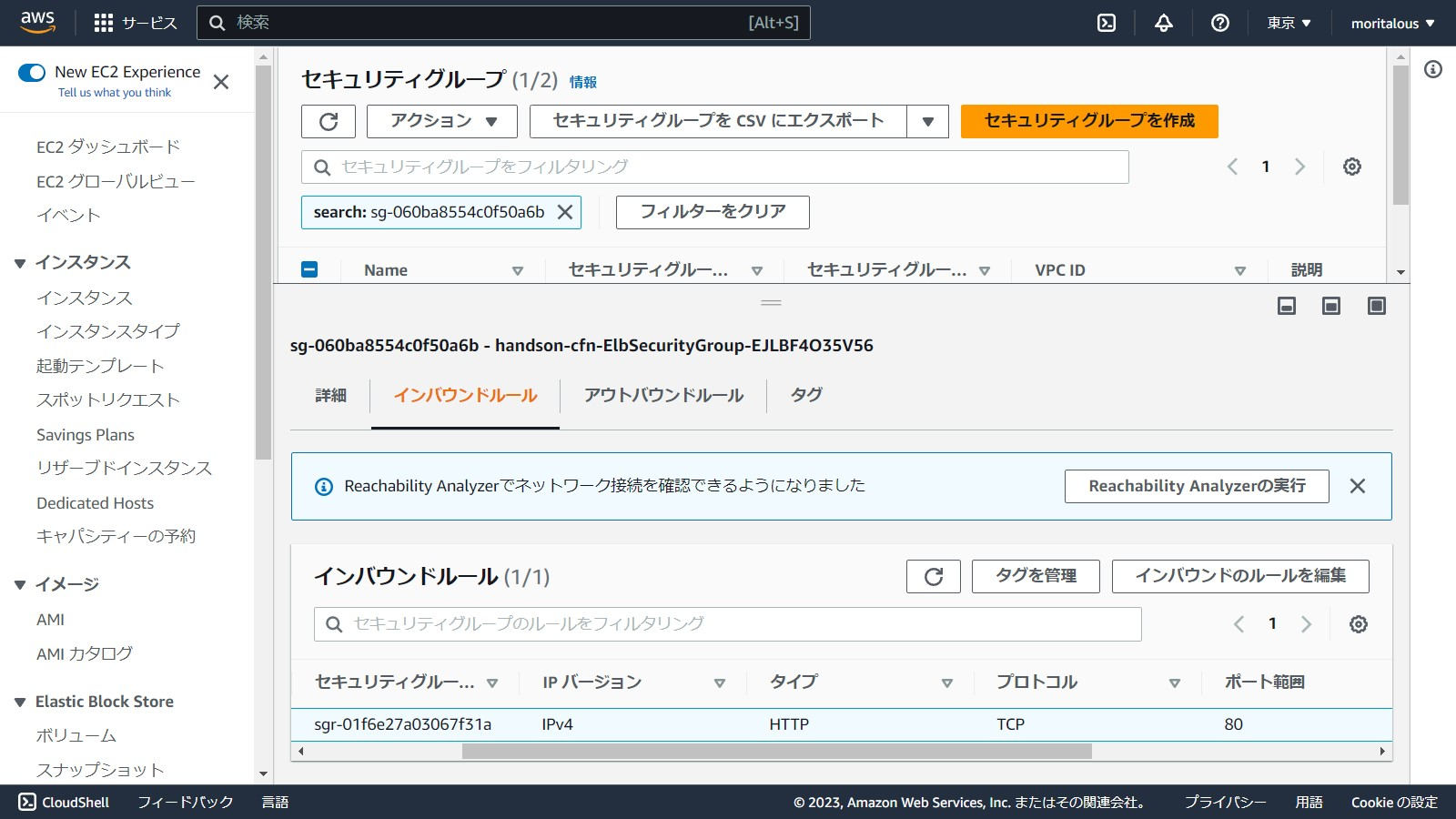This screenshot has width=1456, height=819.
Task: Open the notifications bell
Action: (x=1164, y=23)
